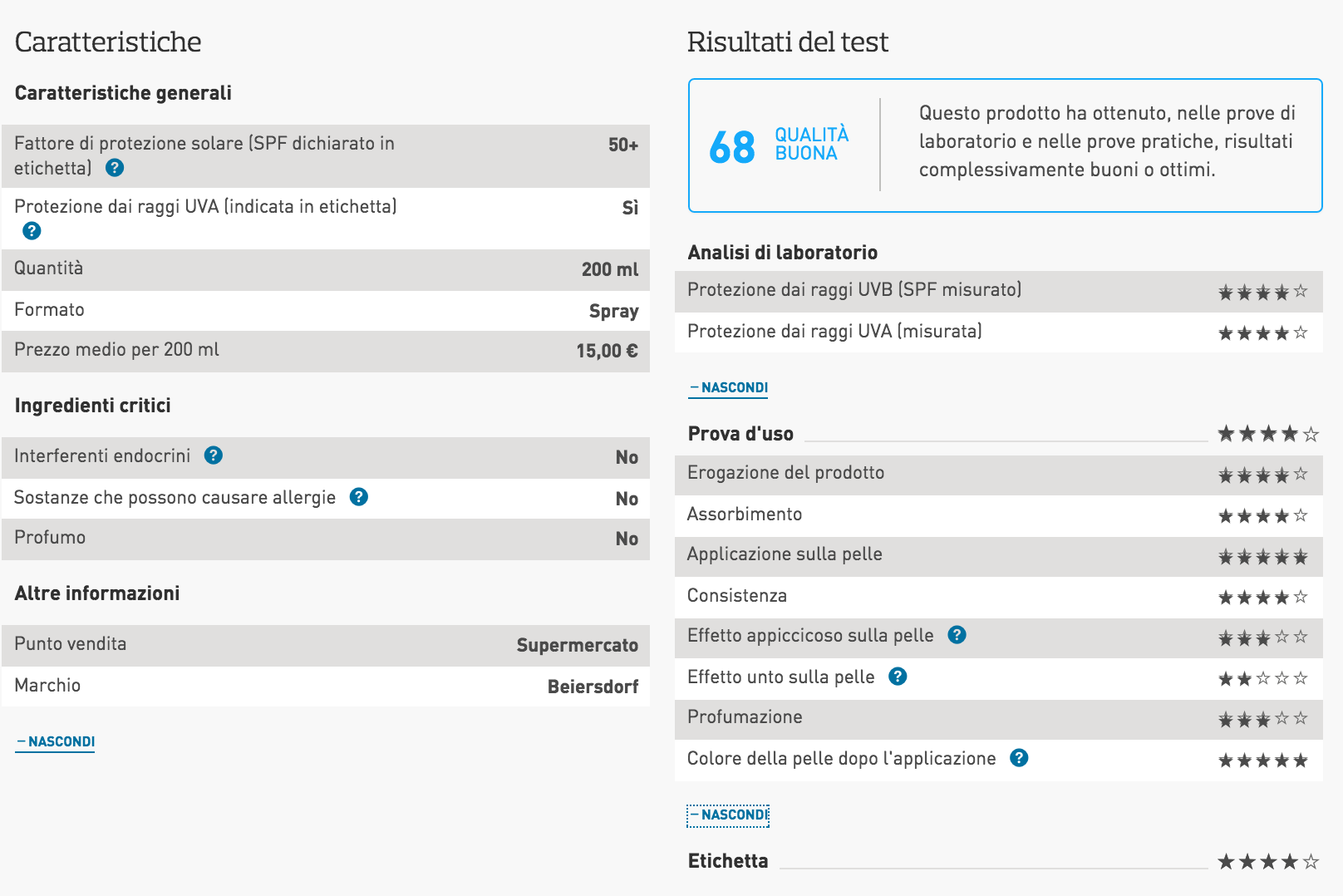Click help icon next to Effetto appiccicoso sulla pelle
The image size is (1343, 896).
pyautogui.click(x=957, y=635)
